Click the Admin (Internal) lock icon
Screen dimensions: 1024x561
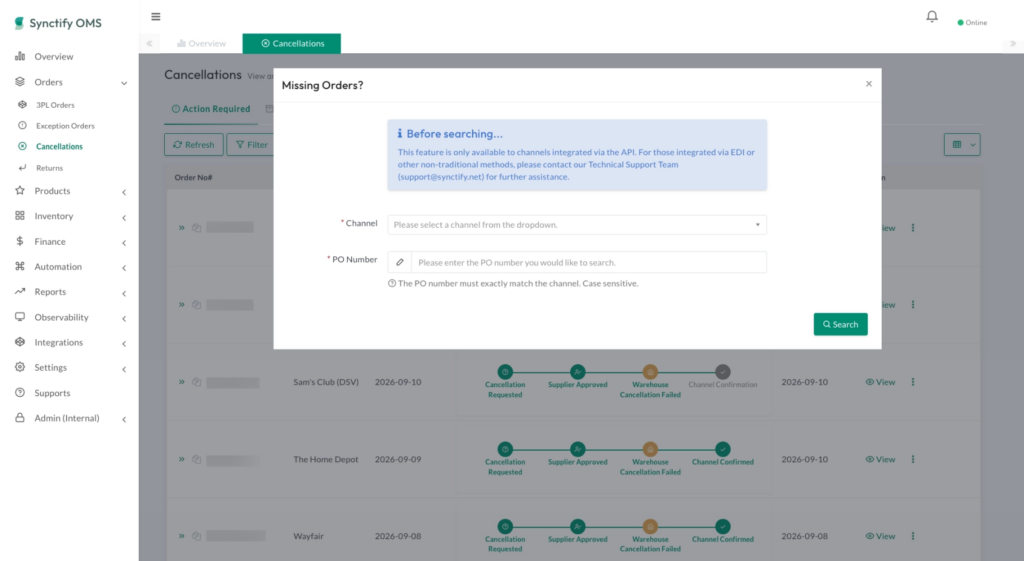(x=20, y=418)
